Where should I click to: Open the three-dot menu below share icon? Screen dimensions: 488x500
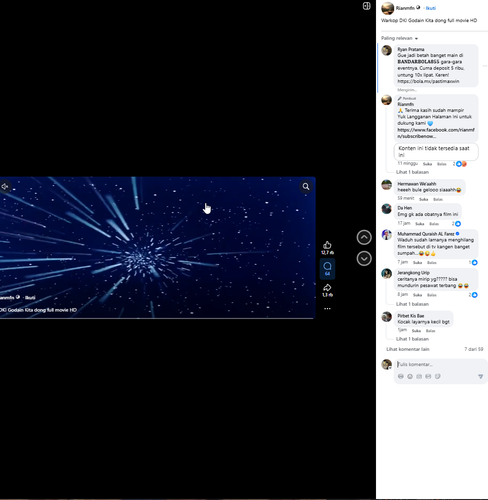[327, 309]
